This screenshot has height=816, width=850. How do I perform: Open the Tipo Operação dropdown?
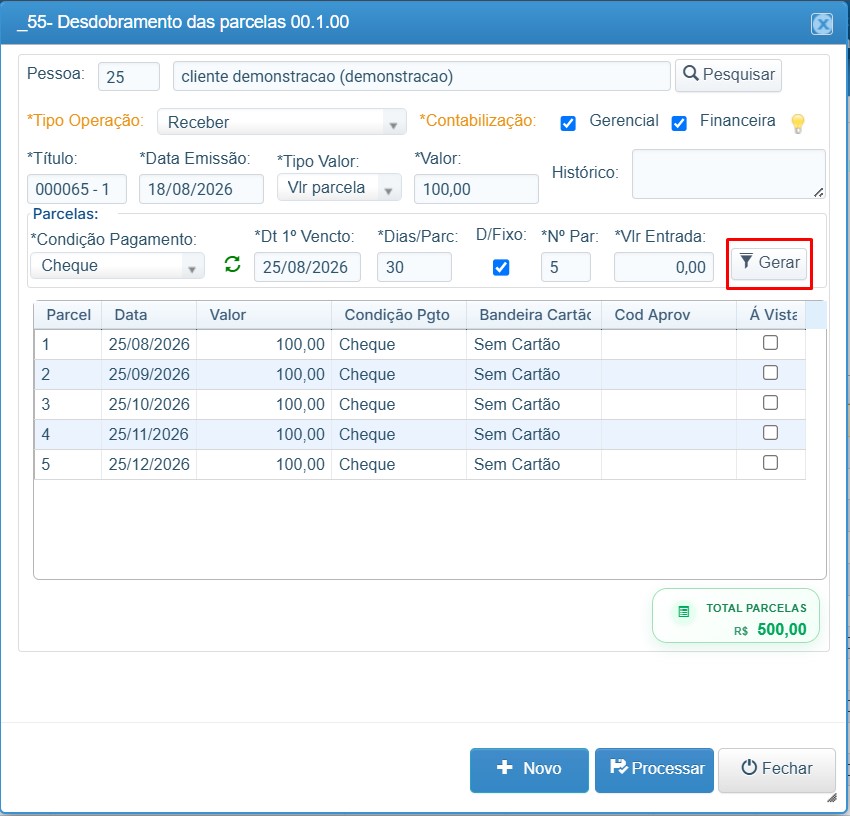tap(282, 122)
